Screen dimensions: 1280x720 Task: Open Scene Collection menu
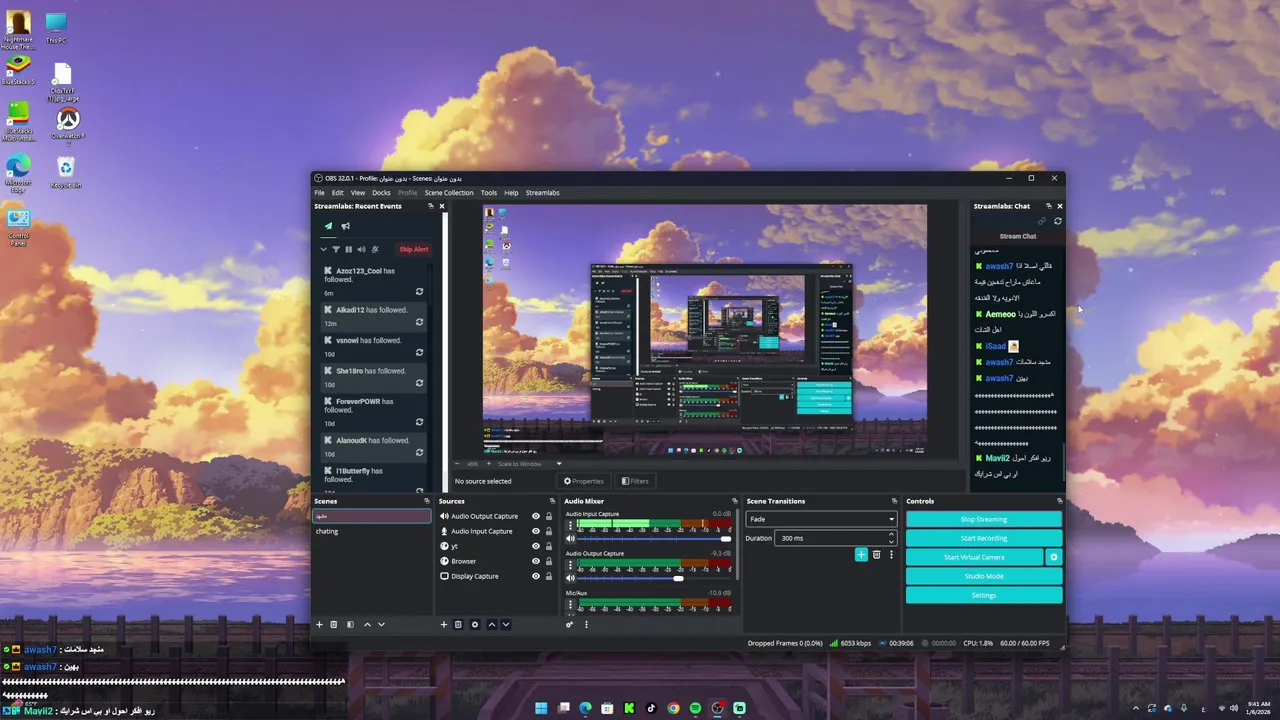[x=449, y=193]
